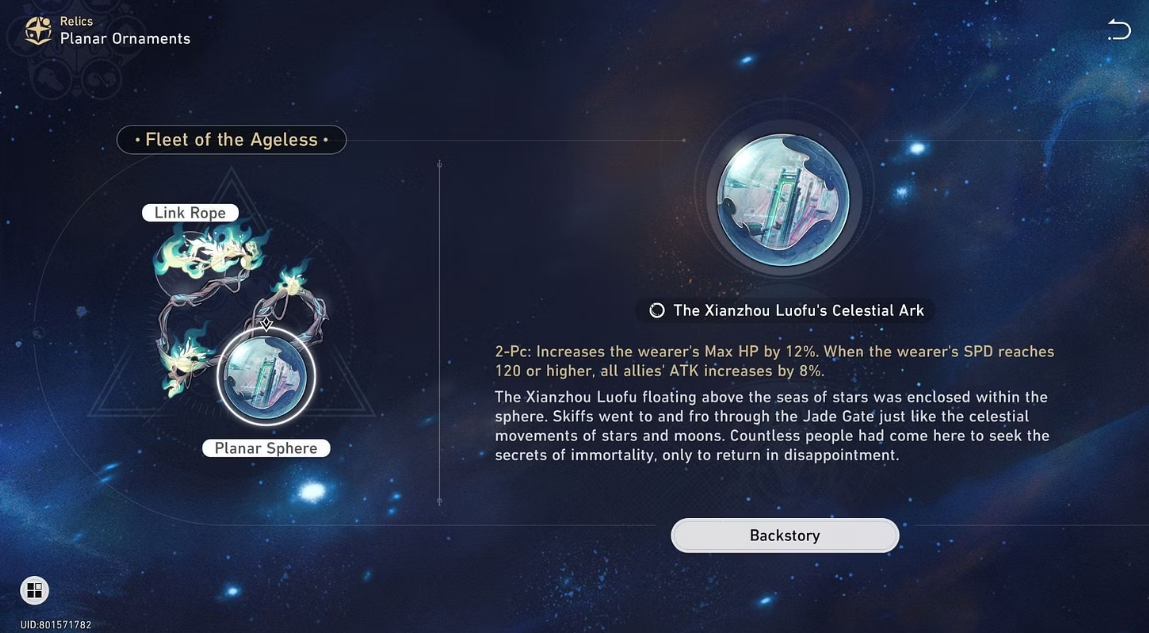Open the four-square grid menu icon
Viewport: 1149px width, 633px height.
tap(34, 590)
